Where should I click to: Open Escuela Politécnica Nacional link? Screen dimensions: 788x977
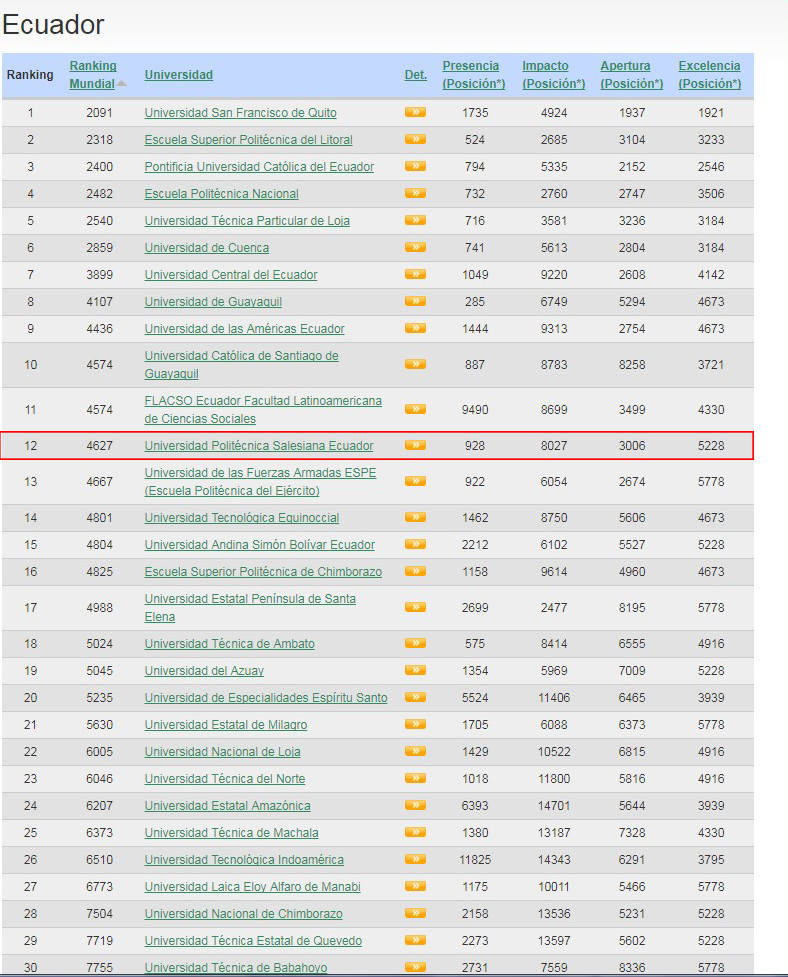(222, 194)
